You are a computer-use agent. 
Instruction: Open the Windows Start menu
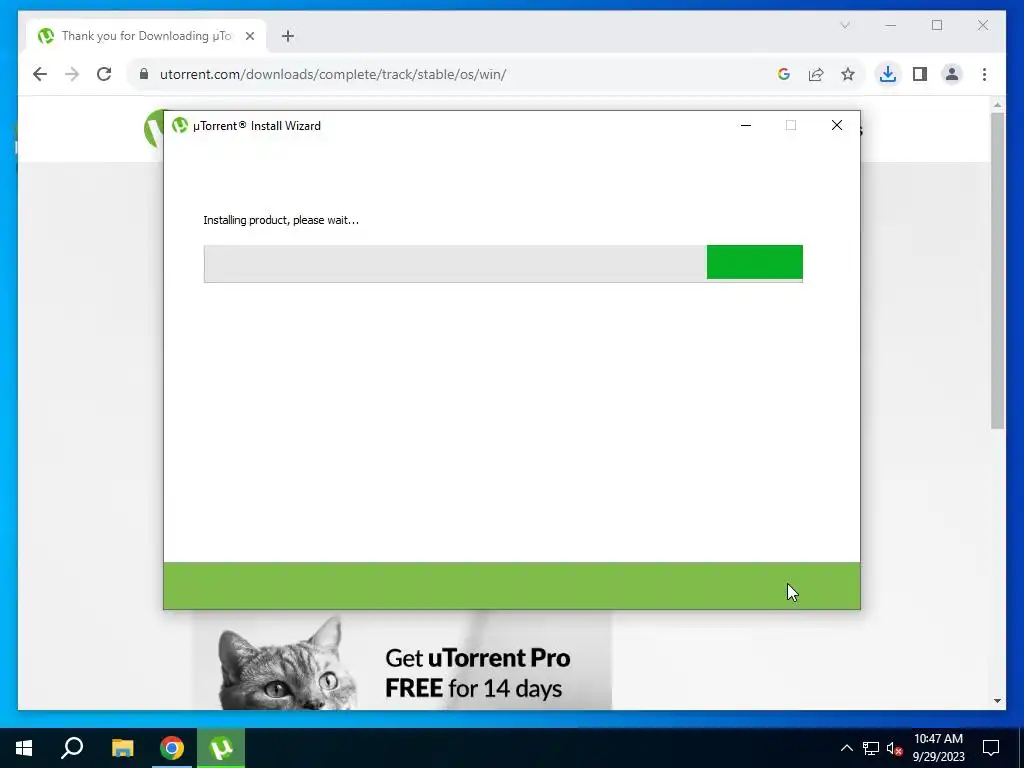[x=24, y=748]
